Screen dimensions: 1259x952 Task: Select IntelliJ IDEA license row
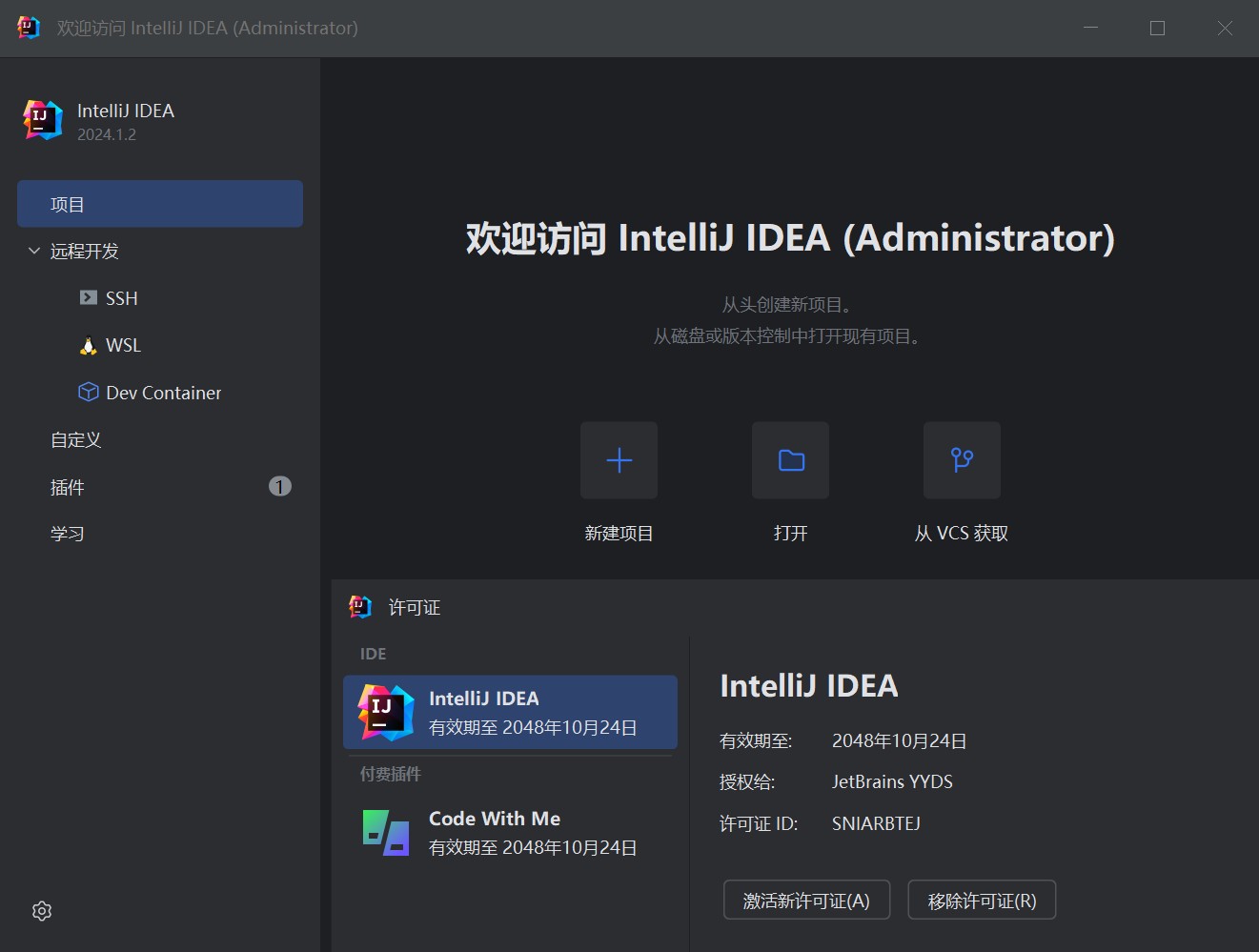510,713
